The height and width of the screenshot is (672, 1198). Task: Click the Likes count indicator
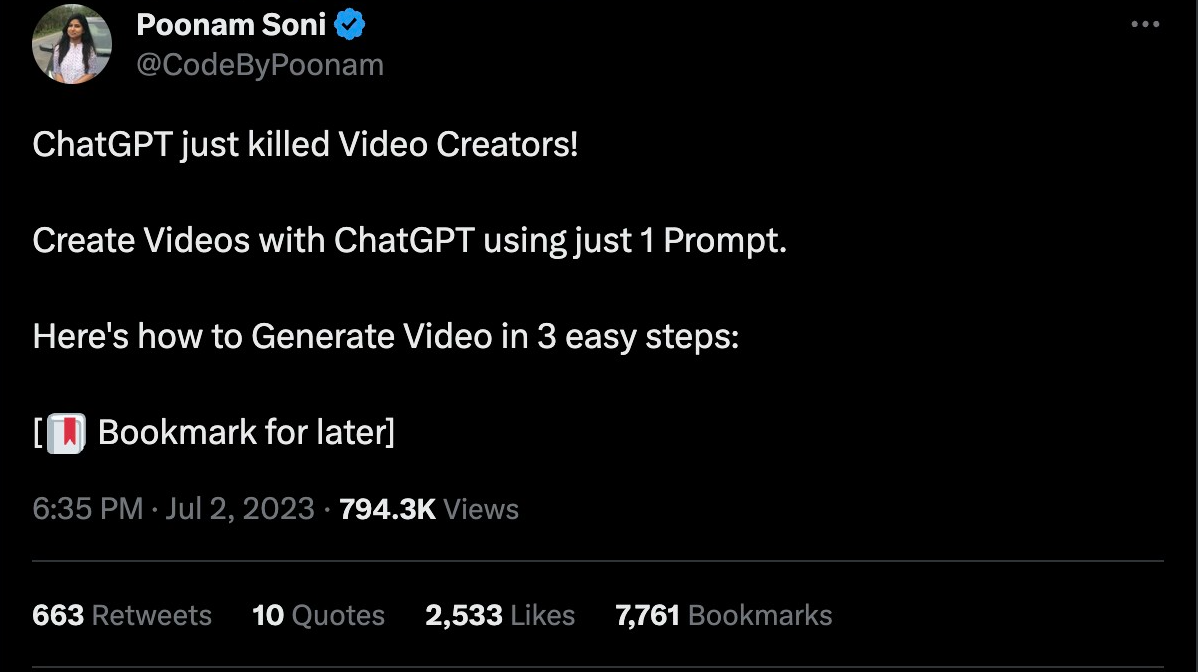462,615
